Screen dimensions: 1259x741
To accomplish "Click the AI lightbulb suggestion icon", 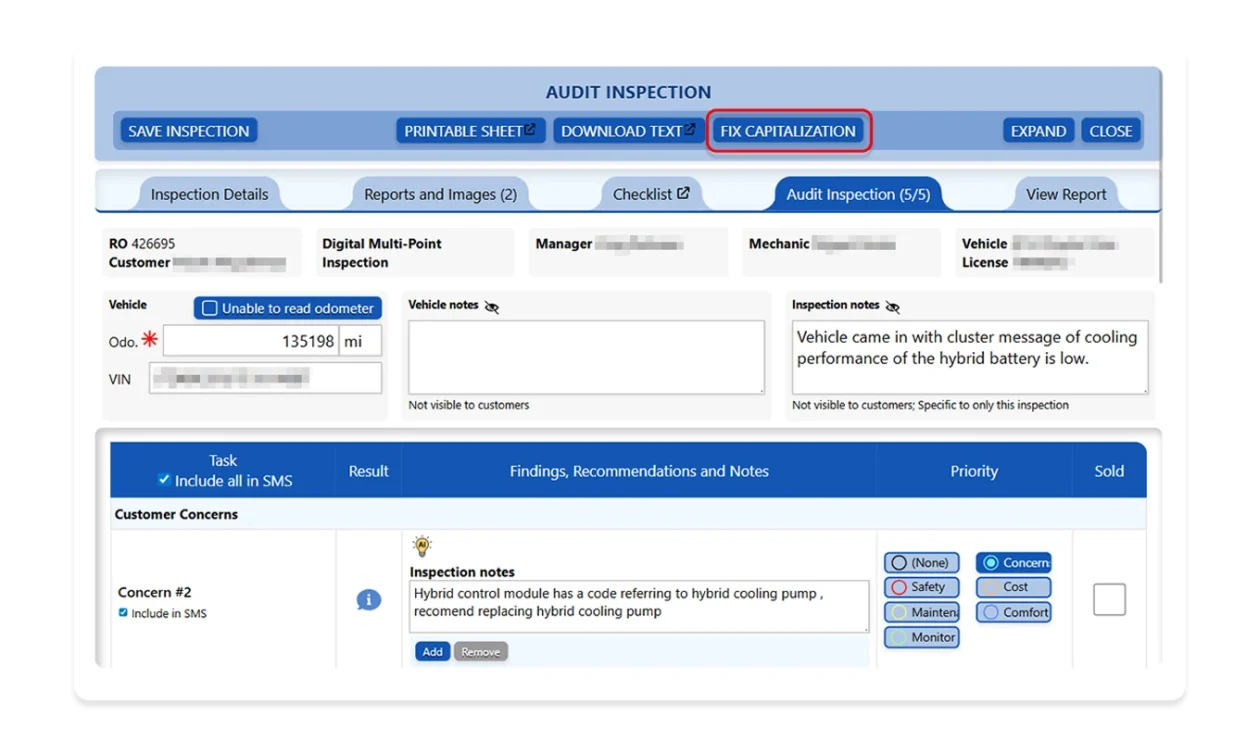I will point(422,543).
